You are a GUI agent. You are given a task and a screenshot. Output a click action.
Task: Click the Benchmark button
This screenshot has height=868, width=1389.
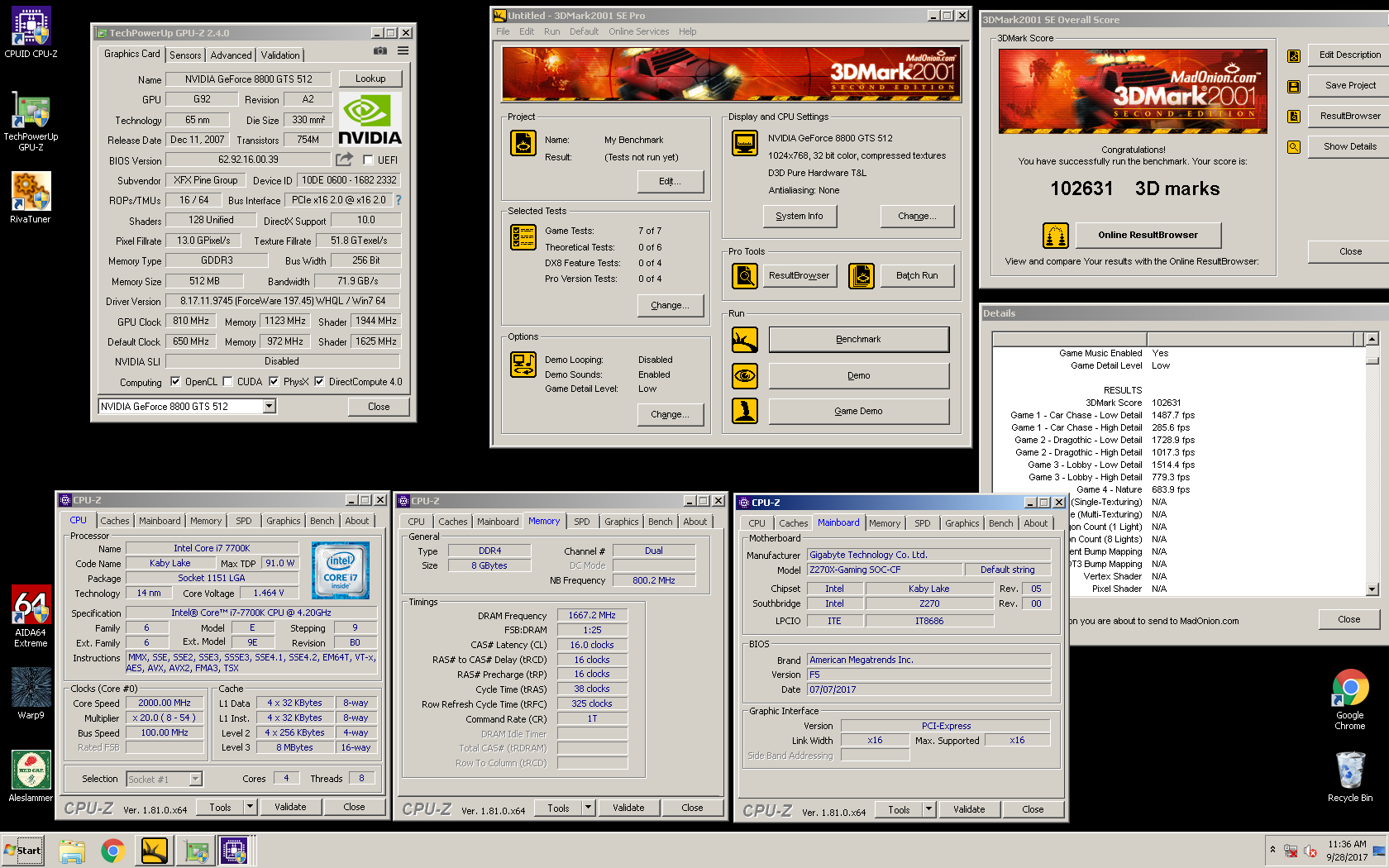pos(858,339)
